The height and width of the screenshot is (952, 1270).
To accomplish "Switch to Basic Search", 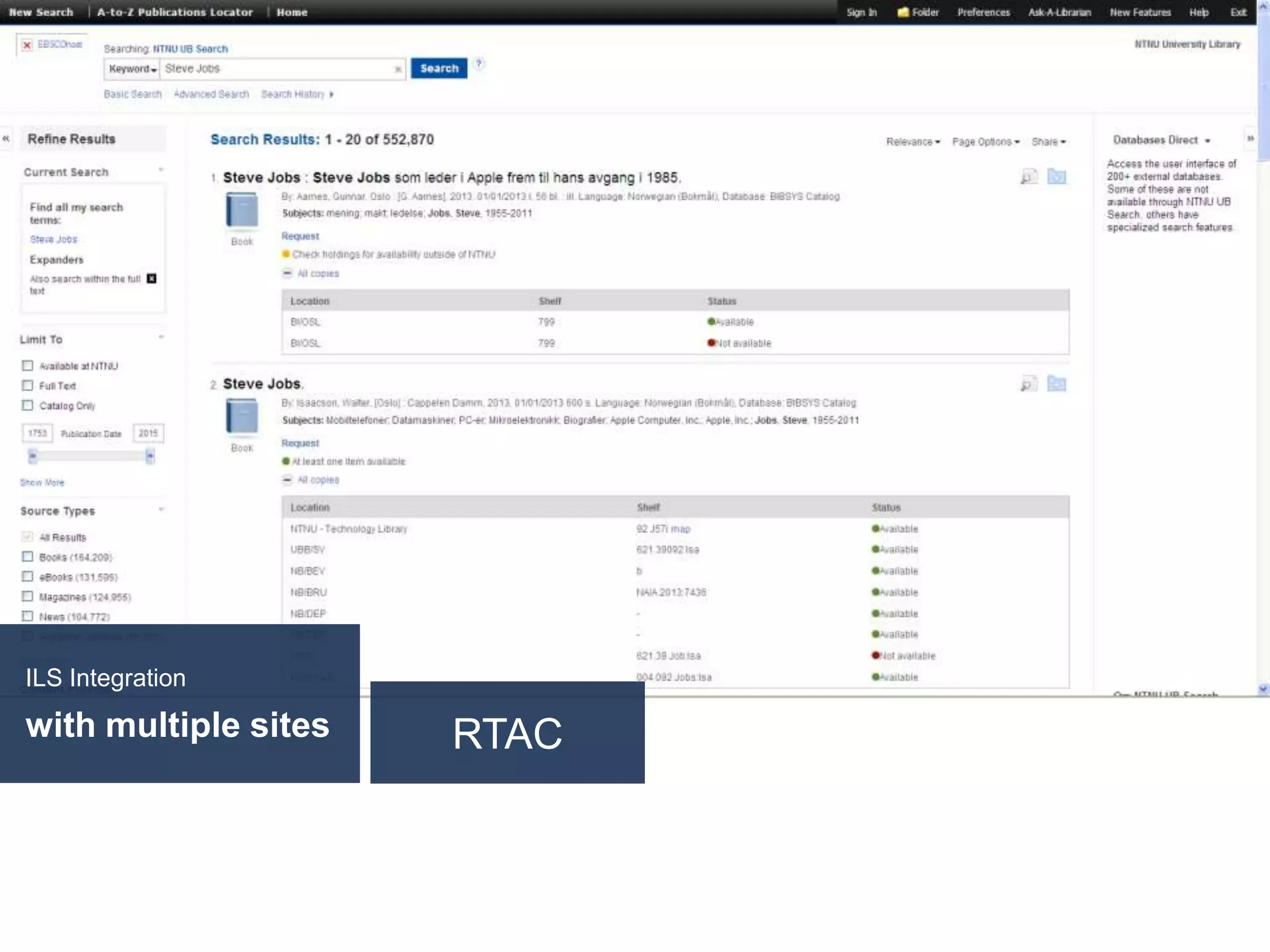I will pyautogui.click(x=133, y=94).
